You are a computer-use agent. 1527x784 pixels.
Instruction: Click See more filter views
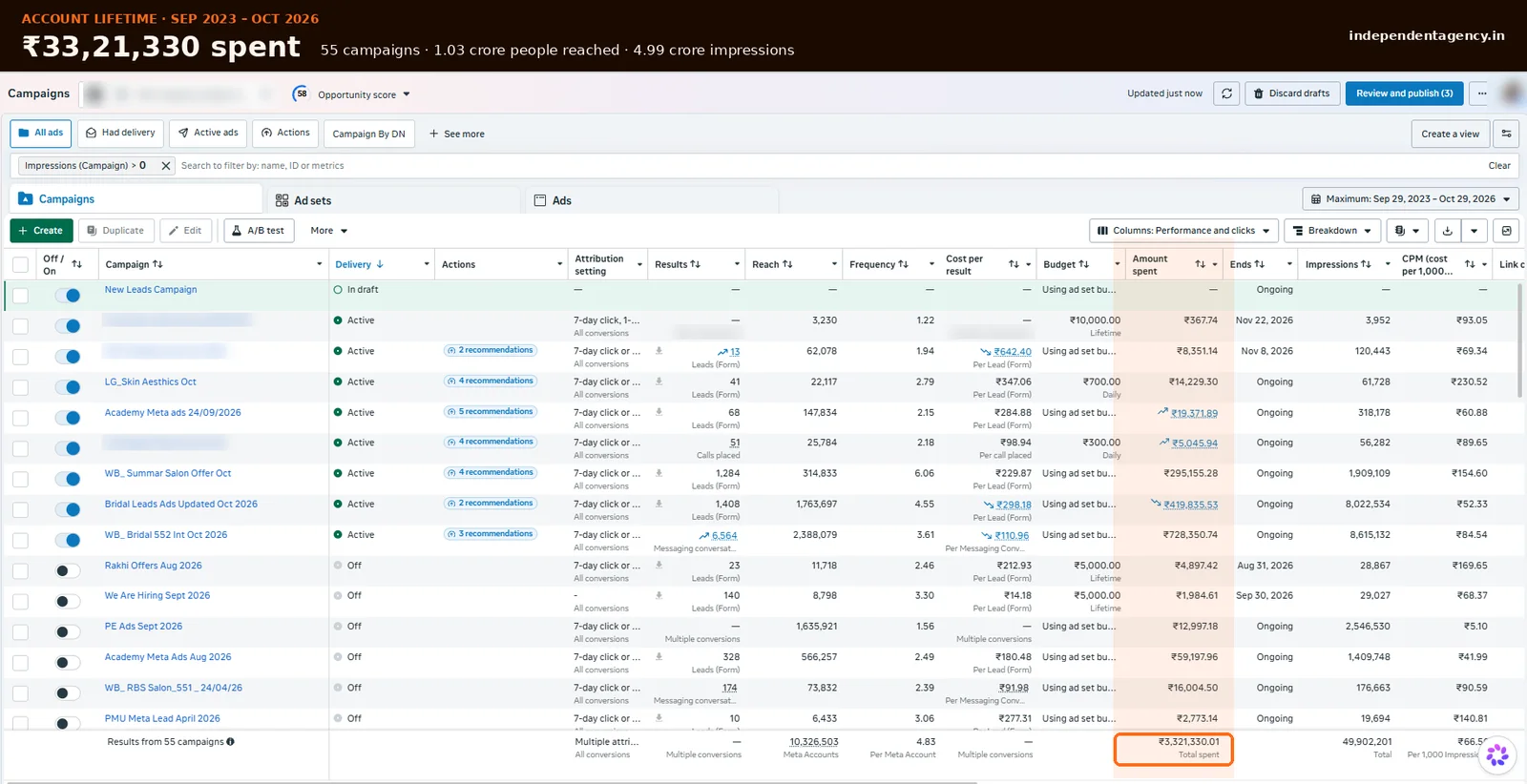tap(456, 134)
